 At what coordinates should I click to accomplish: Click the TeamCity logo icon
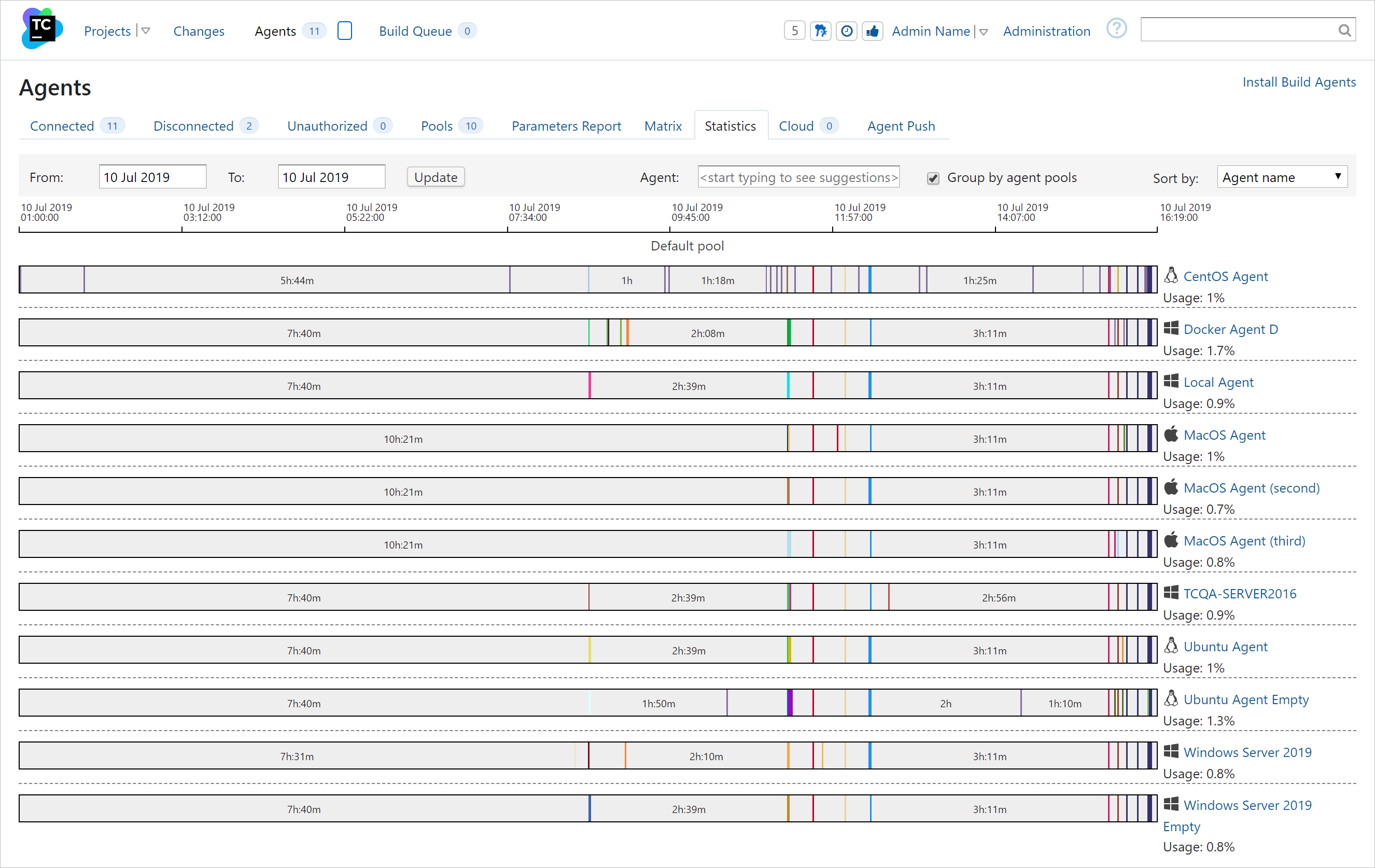pyautogui.click(x=41, y=29)
